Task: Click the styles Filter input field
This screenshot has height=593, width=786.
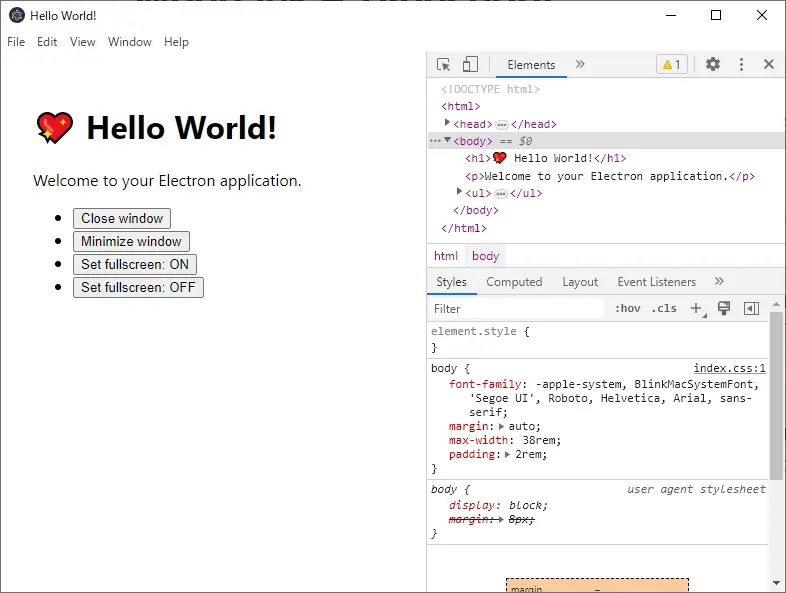Action: point(517,309)
